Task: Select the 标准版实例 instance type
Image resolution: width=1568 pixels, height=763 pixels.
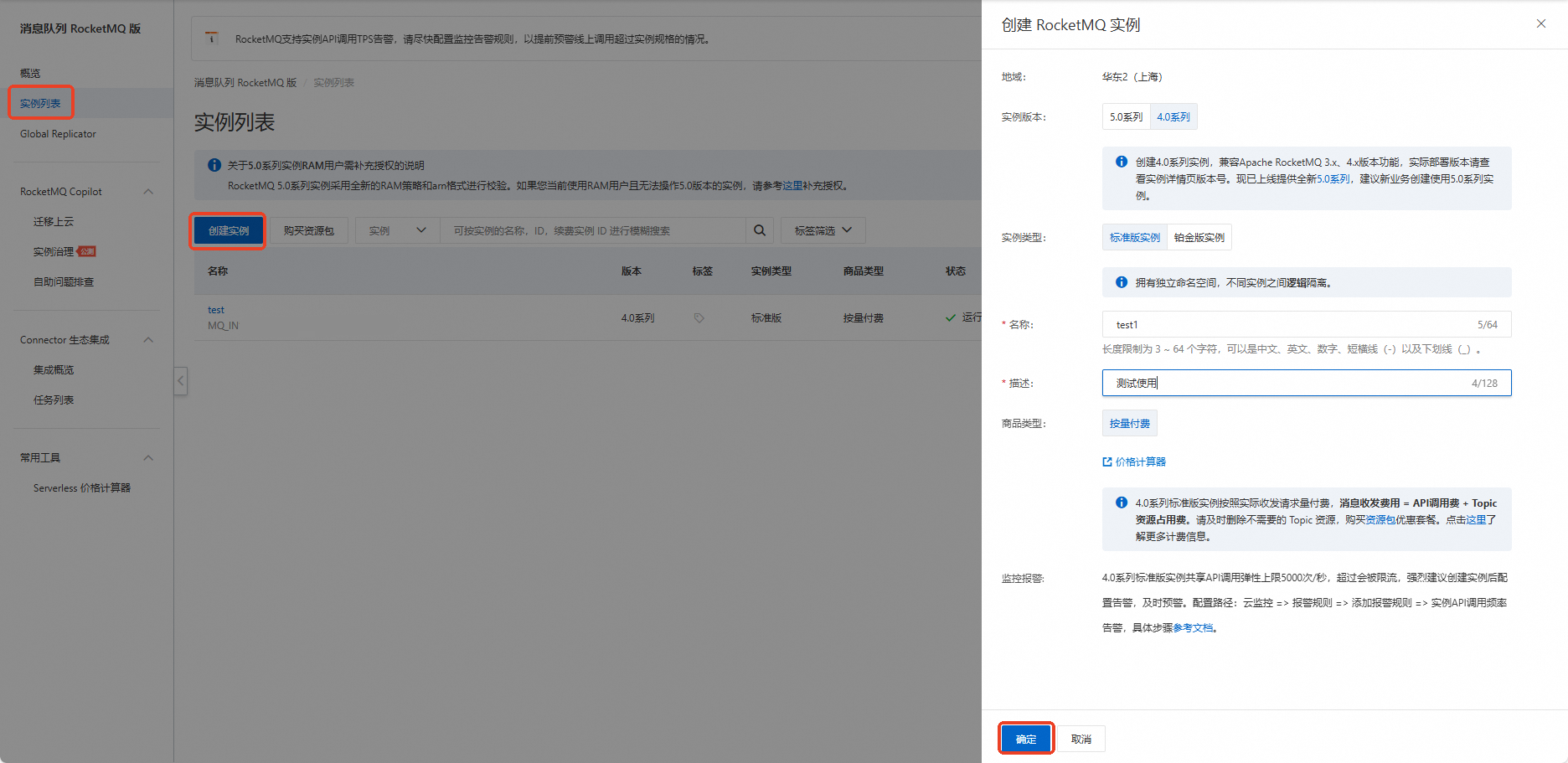Action: [1135, 237]
